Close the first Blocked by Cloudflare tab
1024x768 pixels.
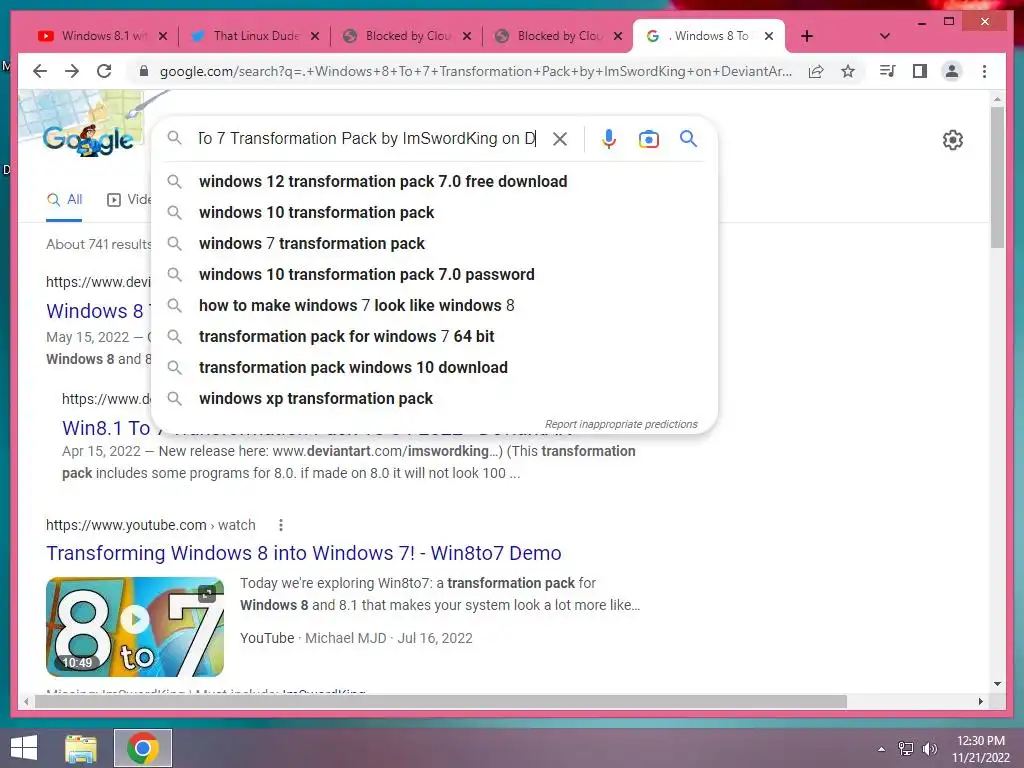(467, 36)
